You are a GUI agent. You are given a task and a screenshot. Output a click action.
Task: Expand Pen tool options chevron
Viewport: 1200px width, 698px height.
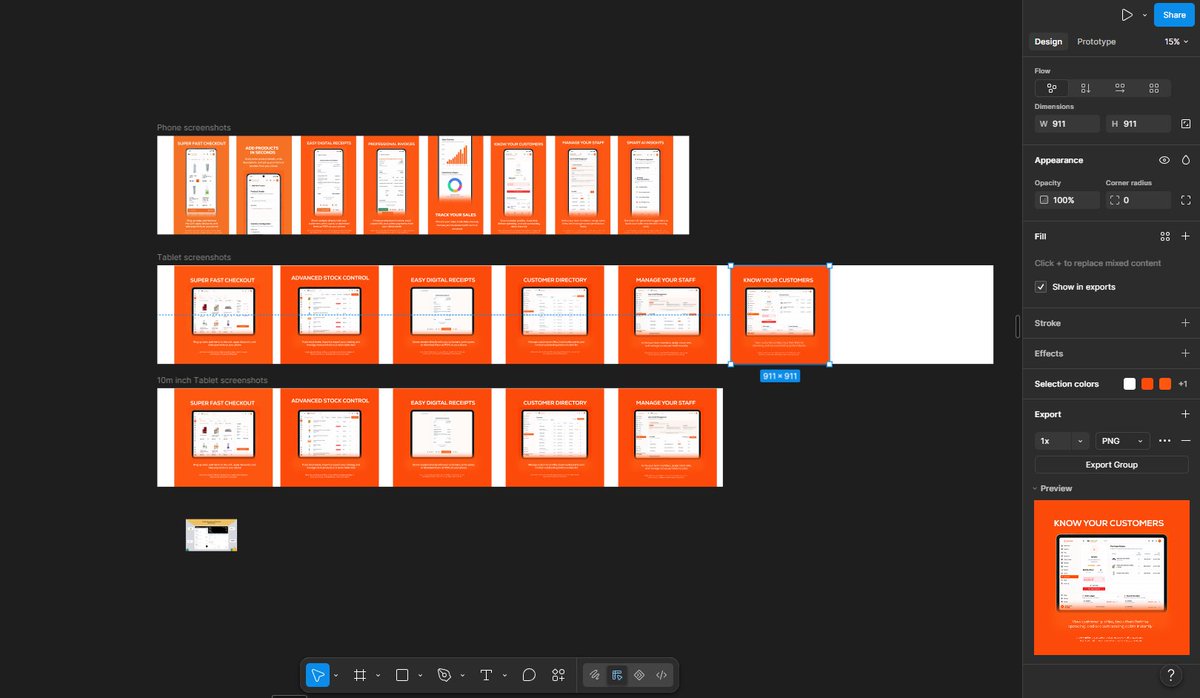coord(462,676)
